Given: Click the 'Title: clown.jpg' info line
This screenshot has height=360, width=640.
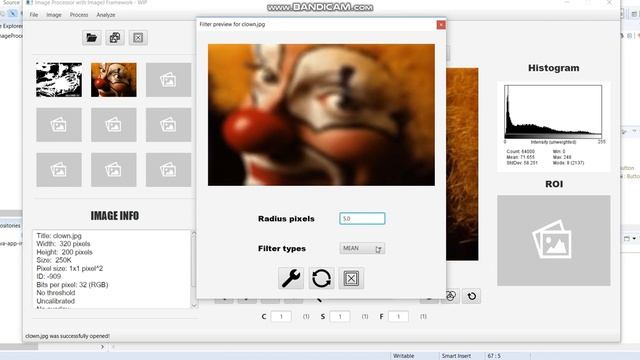Looking at the screenshot, I should coord(59,236).
